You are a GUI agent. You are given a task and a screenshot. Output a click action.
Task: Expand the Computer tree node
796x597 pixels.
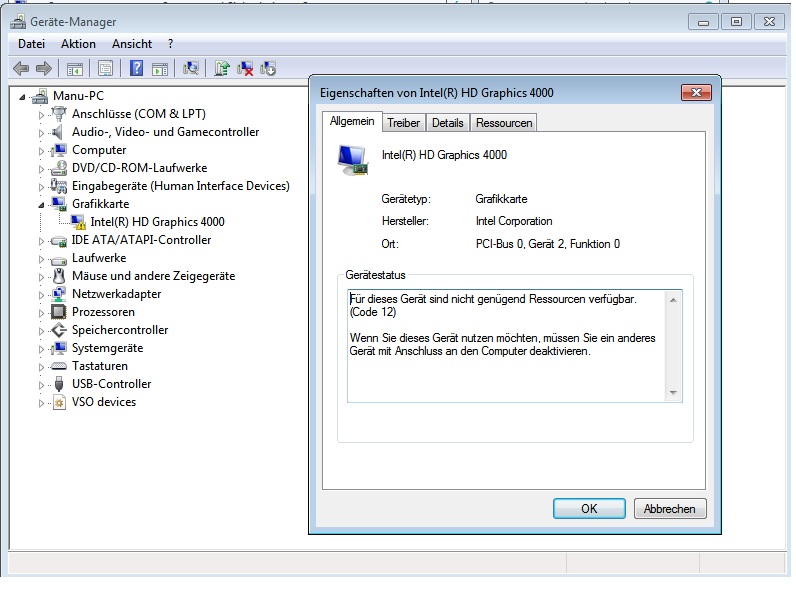tap(41, 151)
